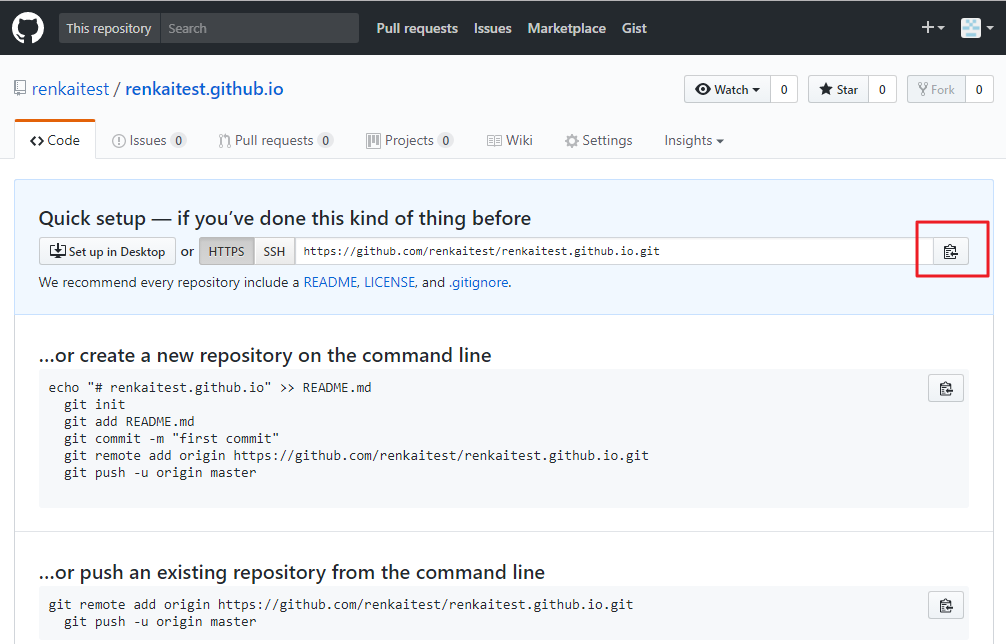
Task: View the forks count 0
Action: coord(979,89)
